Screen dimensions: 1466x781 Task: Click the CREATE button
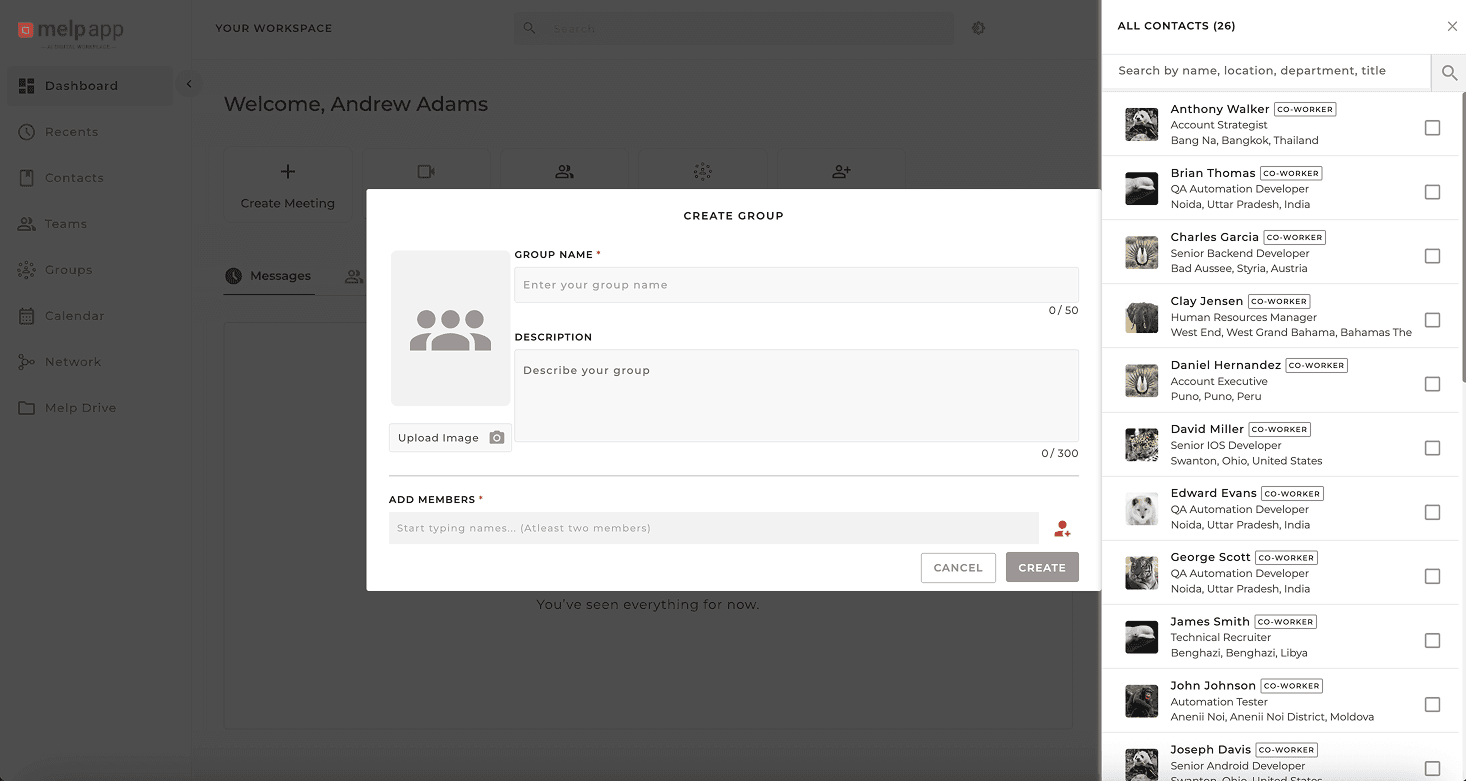coord(1042,567)
